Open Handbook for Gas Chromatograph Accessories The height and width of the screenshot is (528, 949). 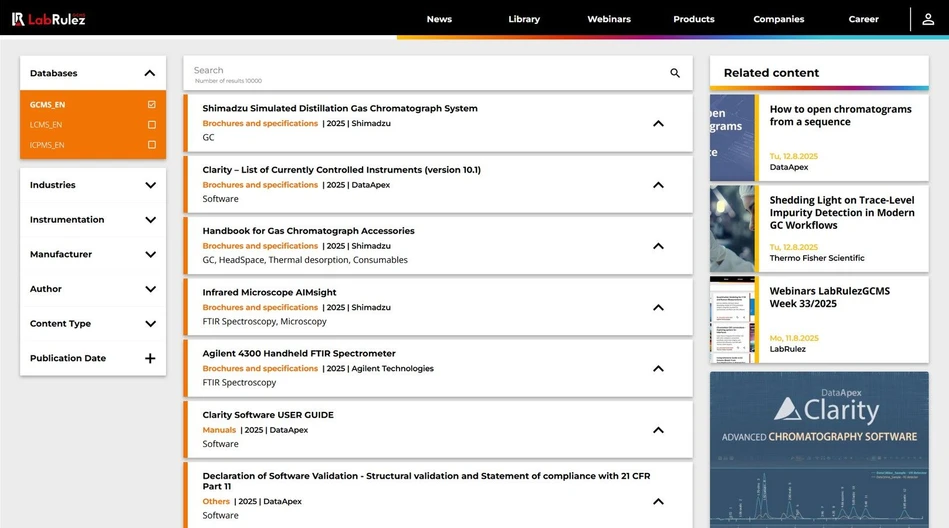(x=308, y=231)
